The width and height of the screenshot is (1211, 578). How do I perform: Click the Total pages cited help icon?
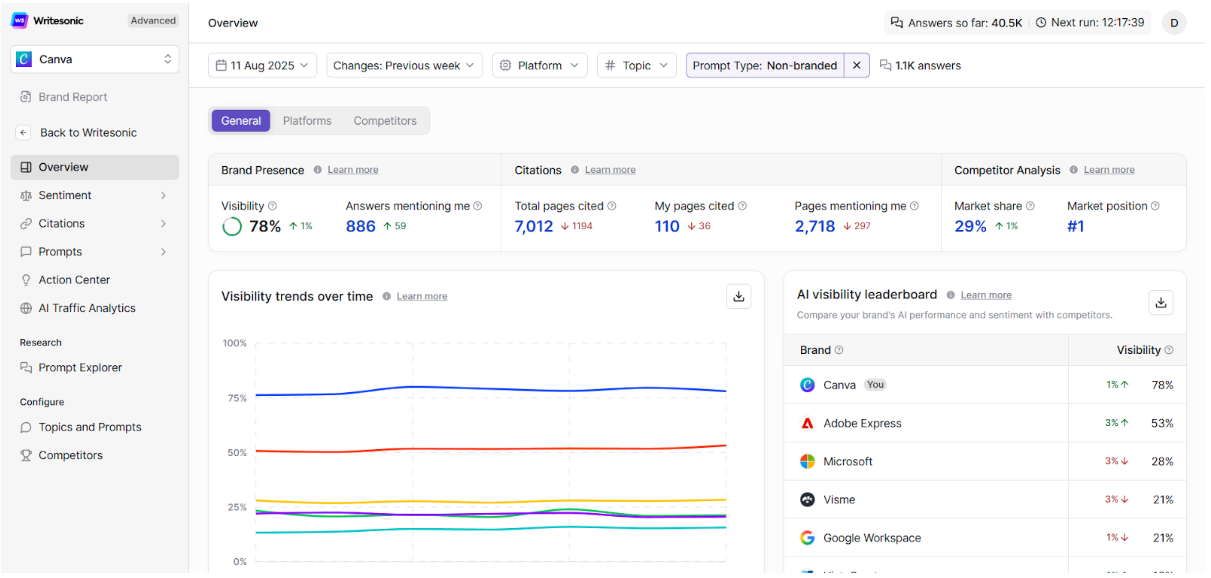click(x=611, y=206)
